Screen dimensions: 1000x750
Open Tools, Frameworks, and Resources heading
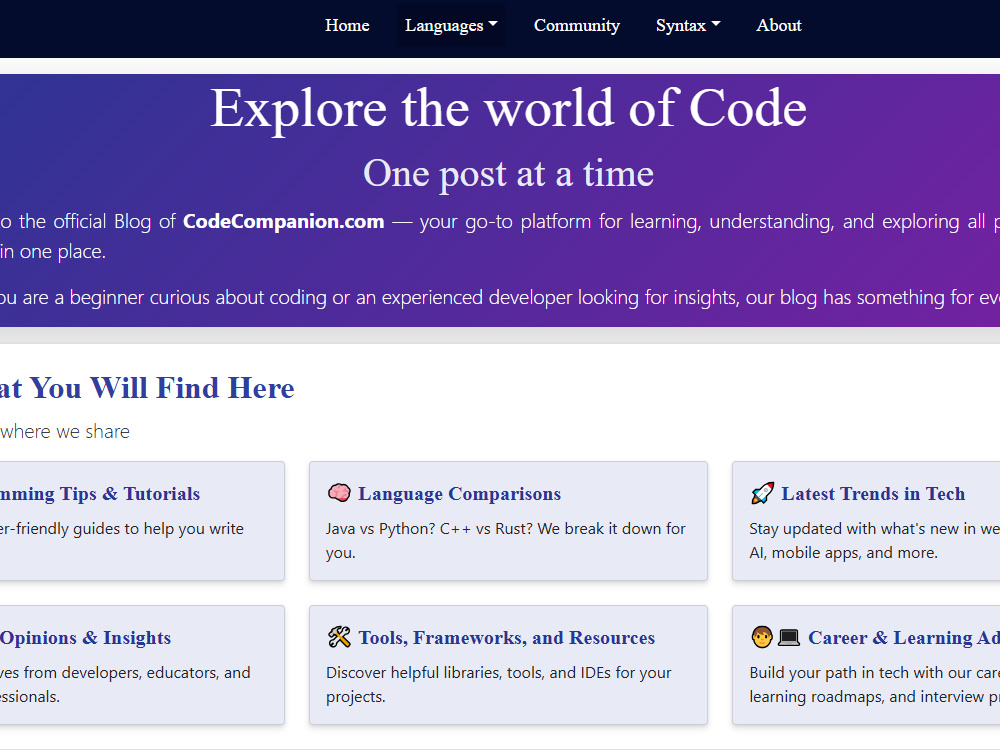pyautogui.click(x=506, y=638)
